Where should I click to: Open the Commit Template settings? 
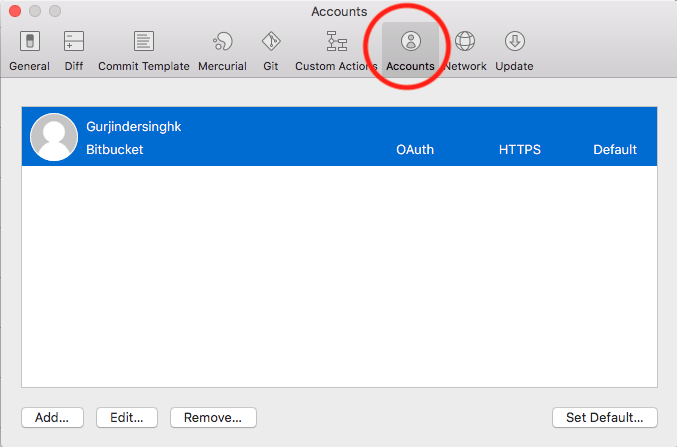143,50
